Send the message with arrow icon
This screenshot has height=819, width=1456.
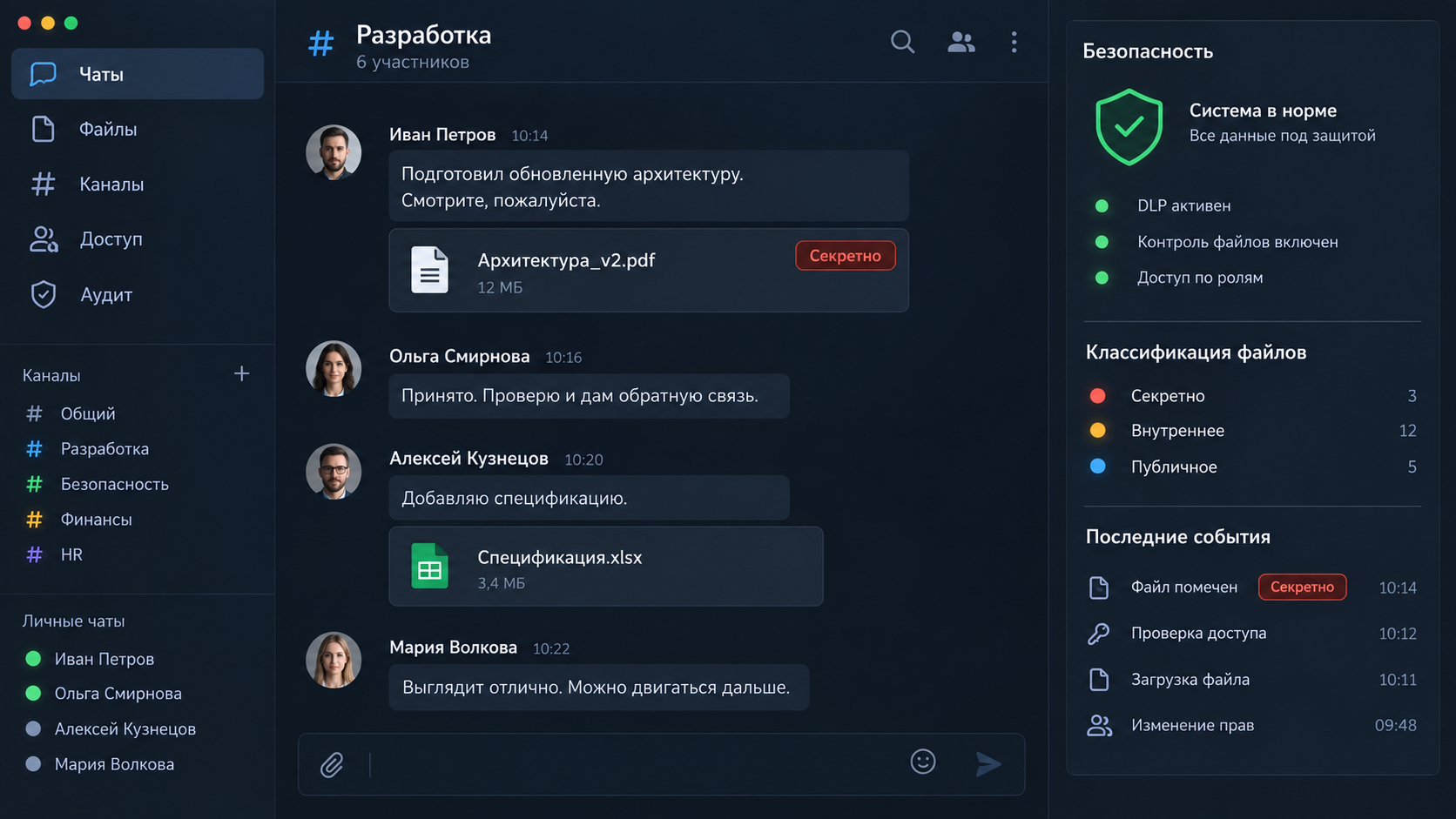tap(988, 764)
